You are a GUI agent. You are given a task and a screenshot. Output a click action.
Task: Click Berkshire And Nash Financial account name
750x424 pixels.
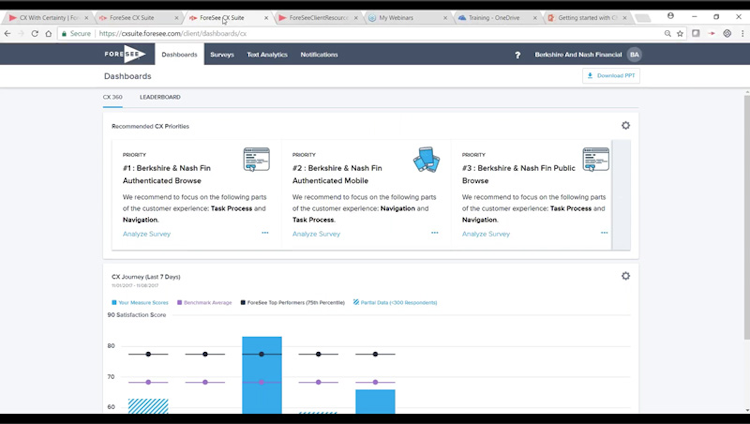tap(578, 55)
